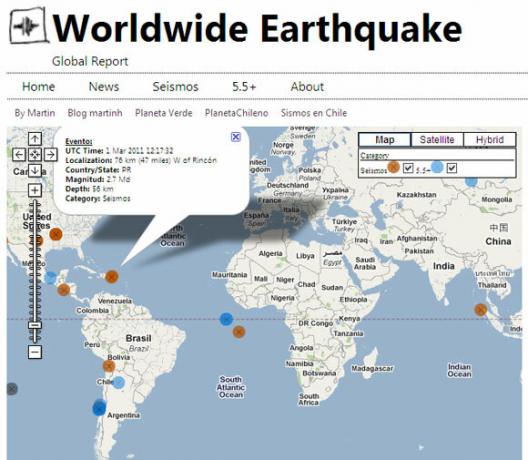Open the 5.5+ menu item
The width and height of the screenshot is (528, 460).
[244, 87]
